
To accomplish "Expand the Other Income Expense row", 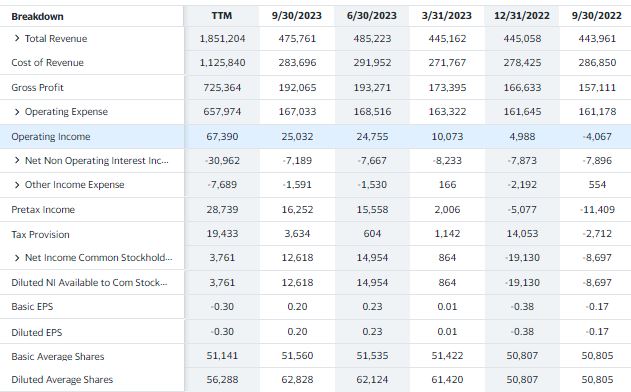I will click(16, 185).
